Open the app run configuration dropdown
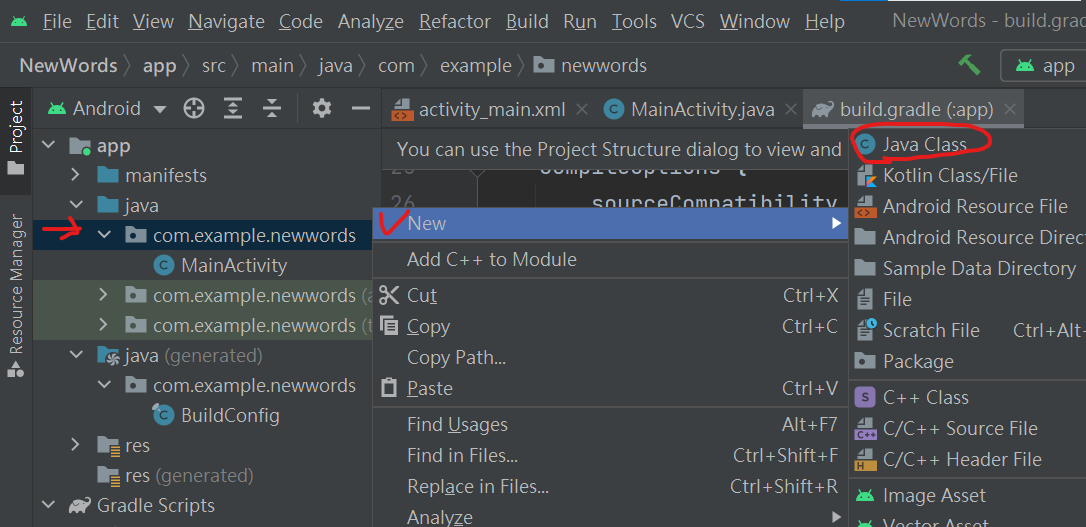Screen dimensions: 1086x527 (1044, 66)
